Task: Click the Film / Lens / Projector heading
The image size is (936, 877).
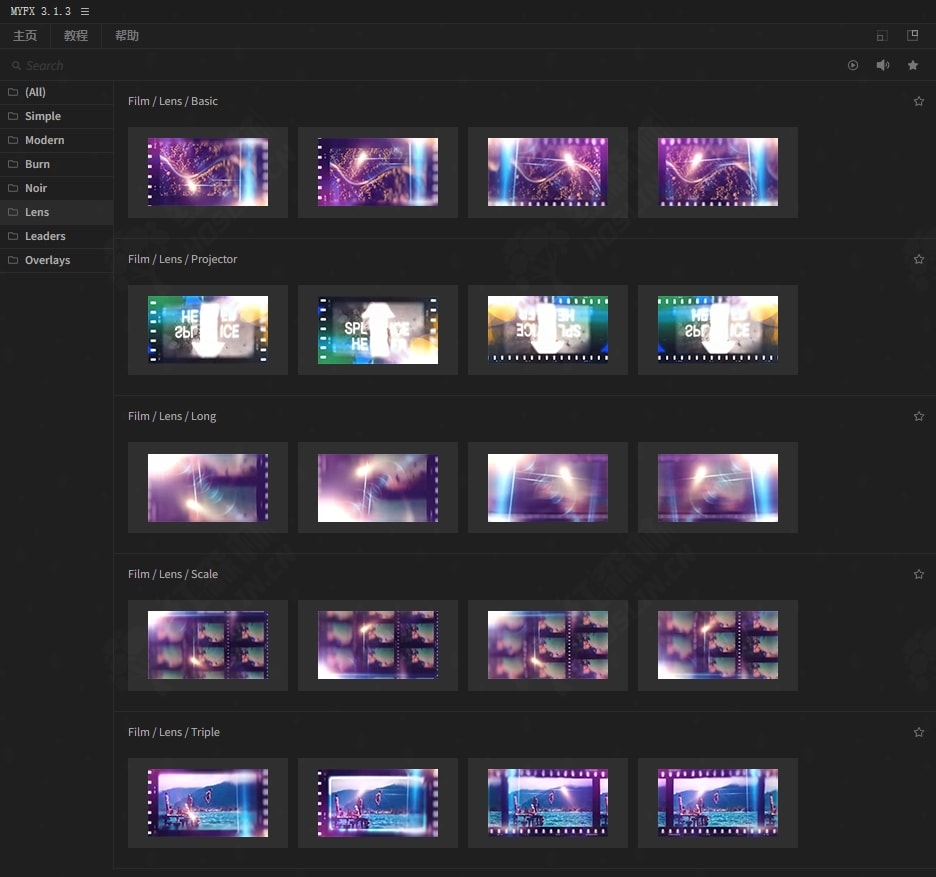Action: tap(182, 259)
